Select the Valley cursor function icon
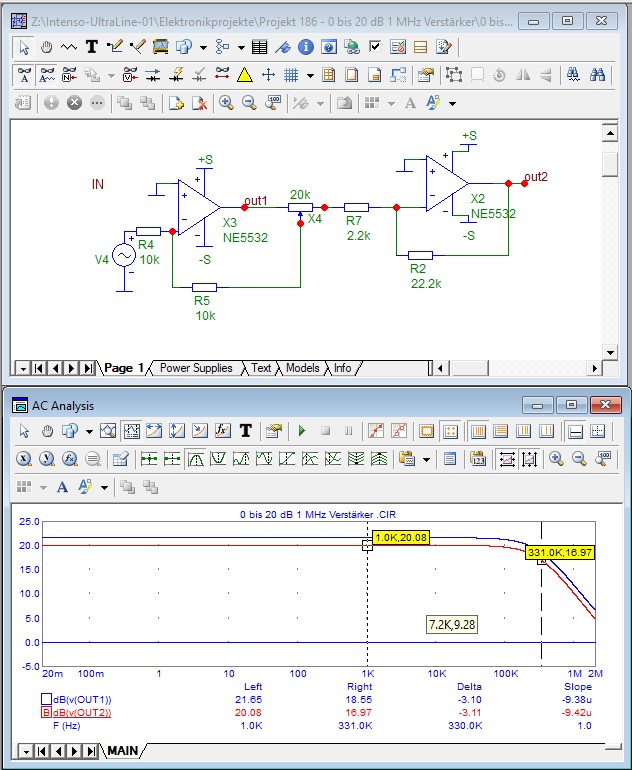Screen dimensions: 632x770 (x=219, y=459)
